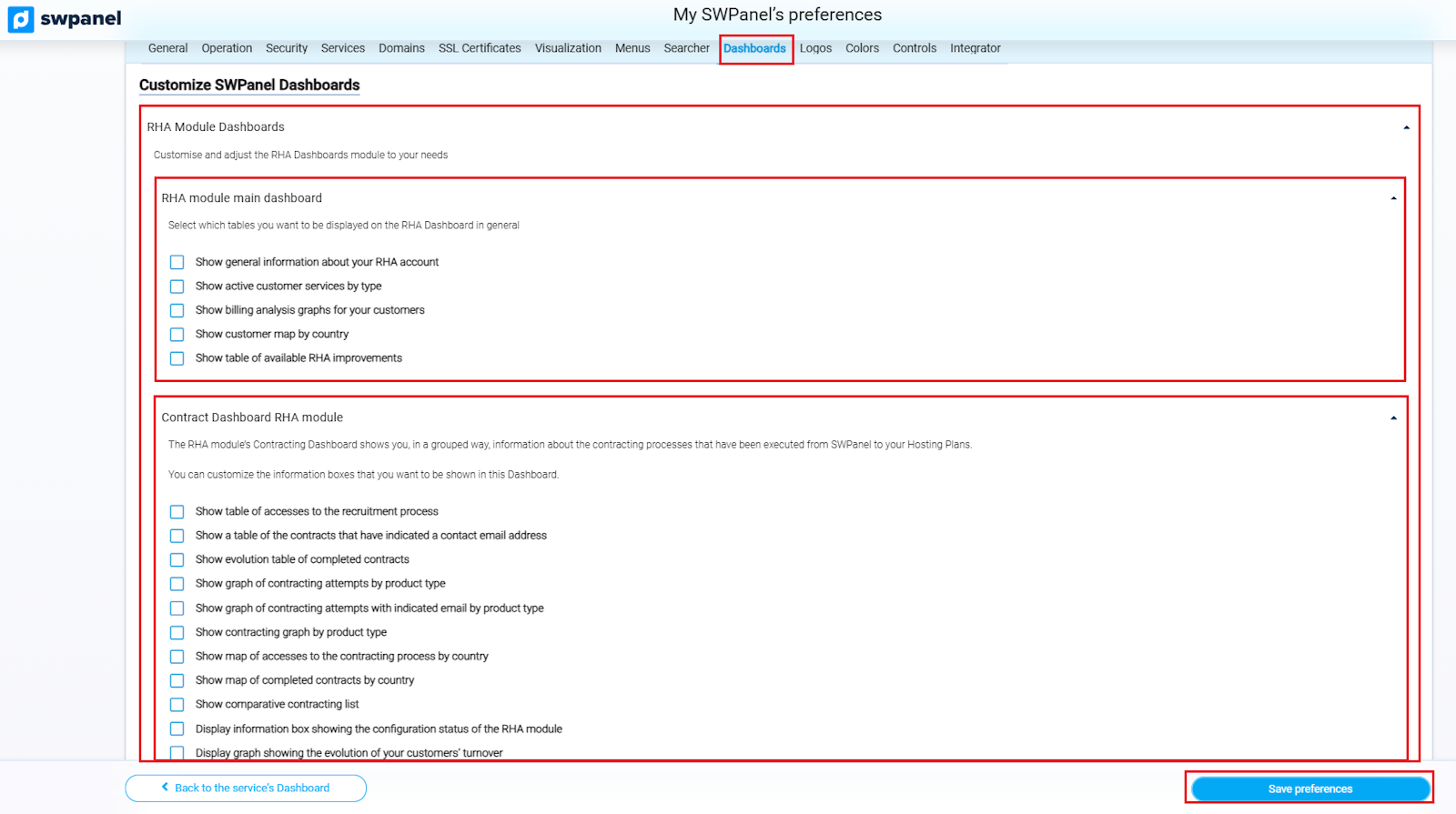
Task: Open the SSL Certificates tab
Action: [480, 48]
